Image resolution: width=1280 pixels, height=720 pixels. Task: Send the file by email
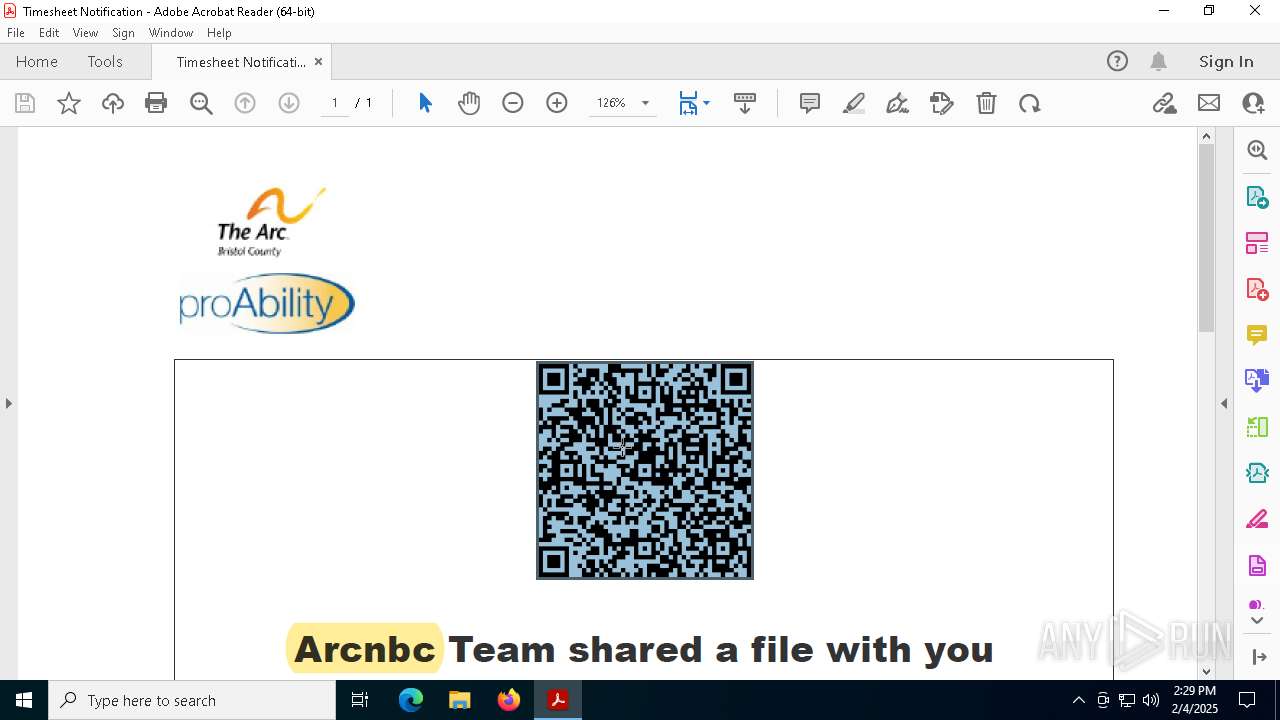pyautogui.click(x=1209, y=103)
